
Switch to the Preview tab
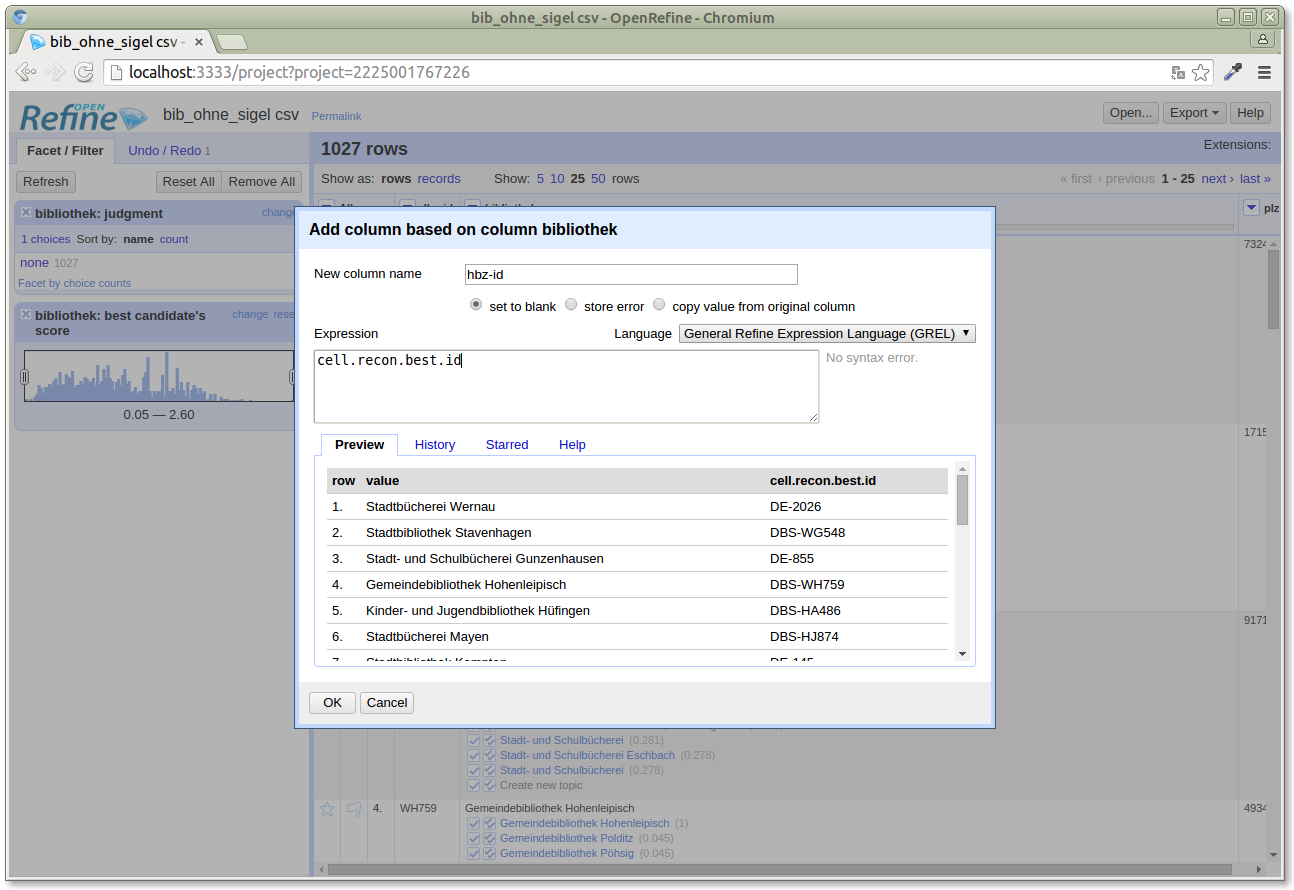point(359,444)
